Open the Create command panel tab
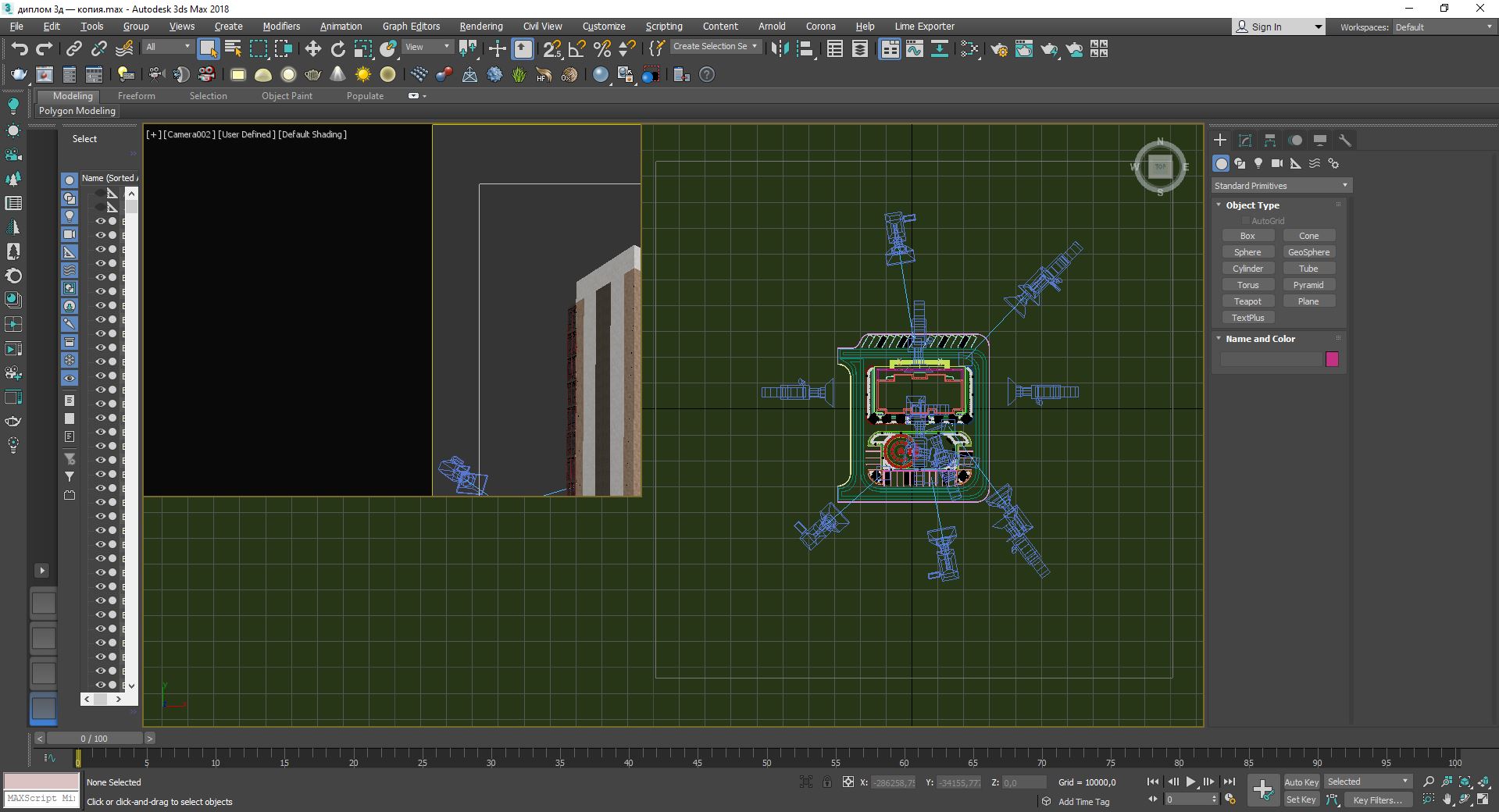 pyautogui.click(x=1220, y=141)
